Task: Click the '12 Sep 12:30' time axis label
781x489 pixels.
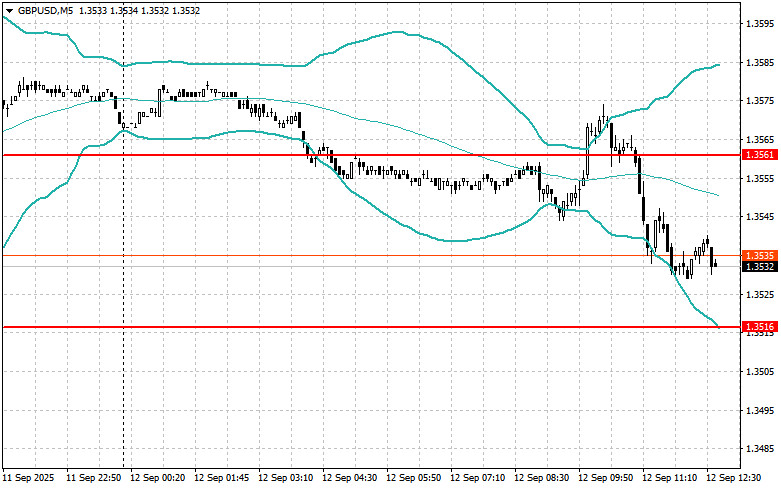Action: click(734, 478)
